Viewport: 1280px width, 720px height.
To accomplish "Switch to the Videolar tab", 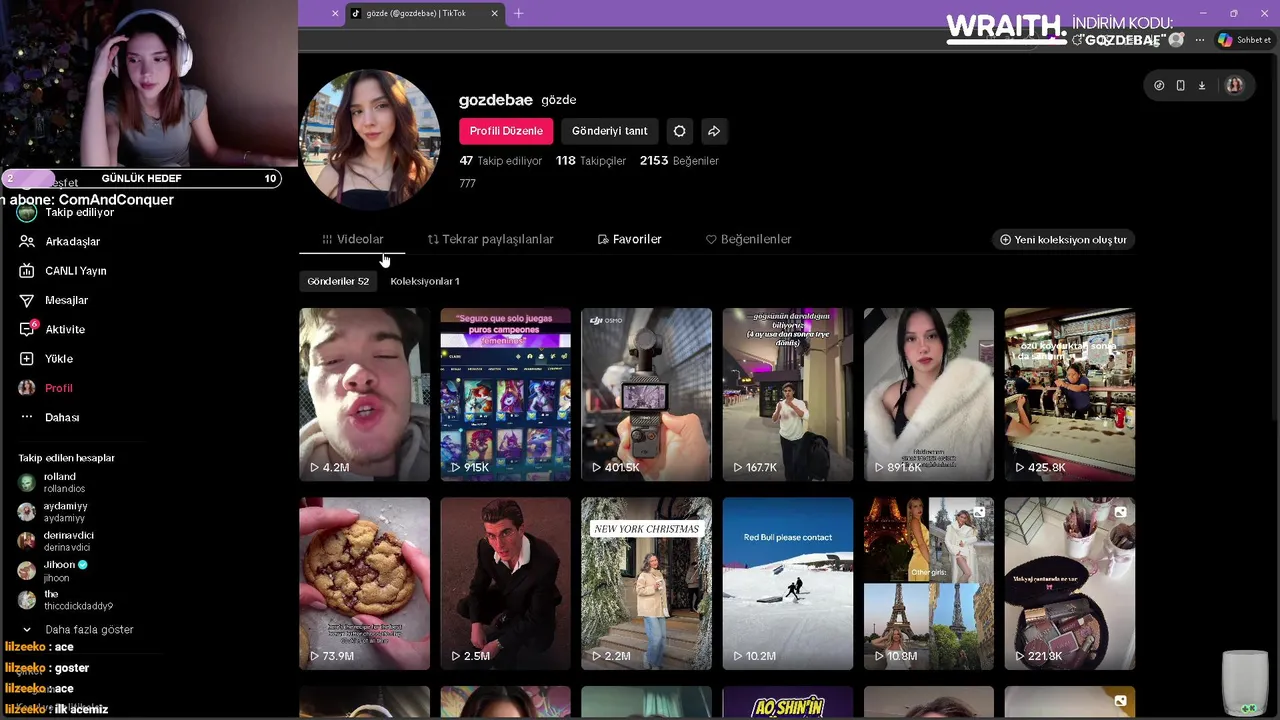I will click(352, 239).
